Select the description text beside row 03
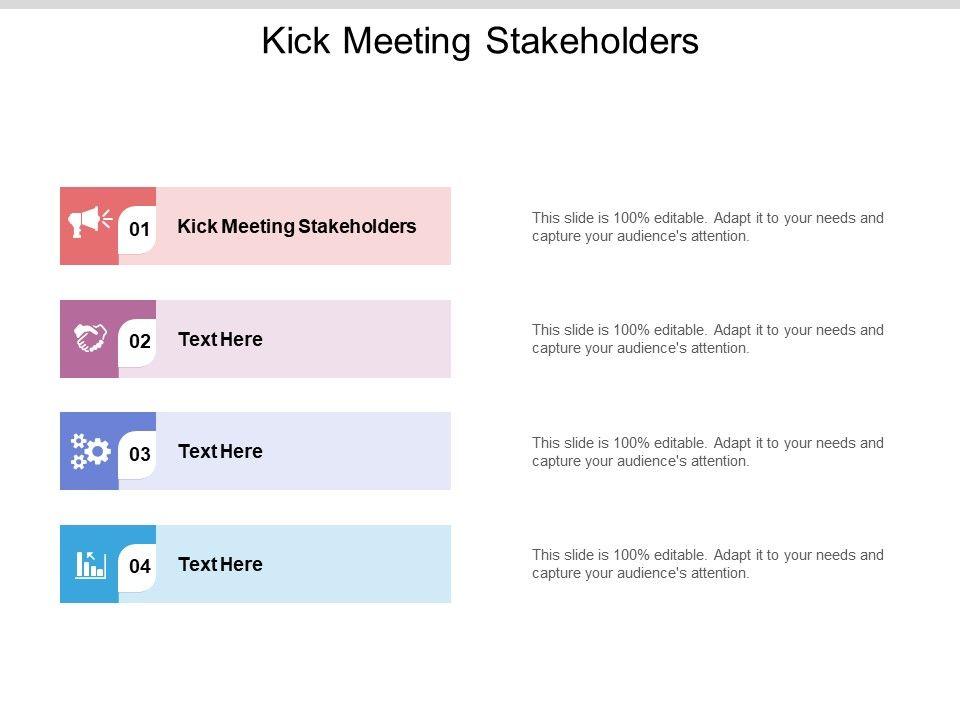The image size is (960, 720). click(x=707, y=452)
